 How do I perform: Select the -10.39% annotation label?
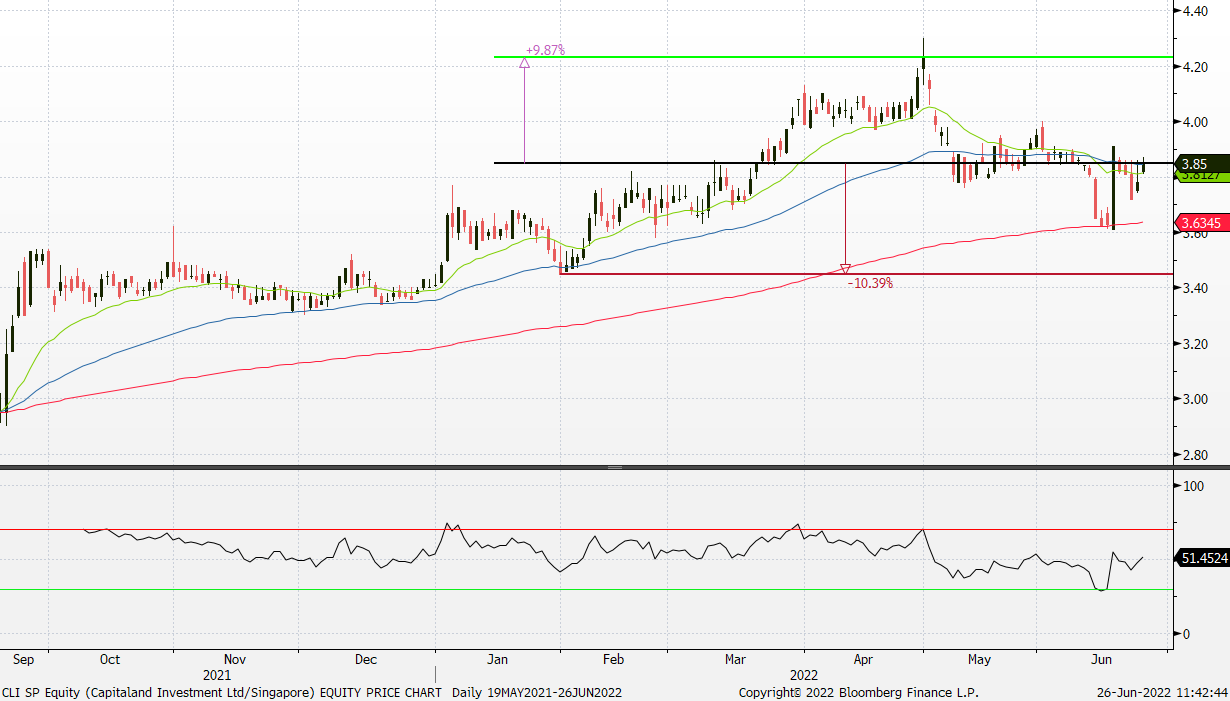click(870, 284)
